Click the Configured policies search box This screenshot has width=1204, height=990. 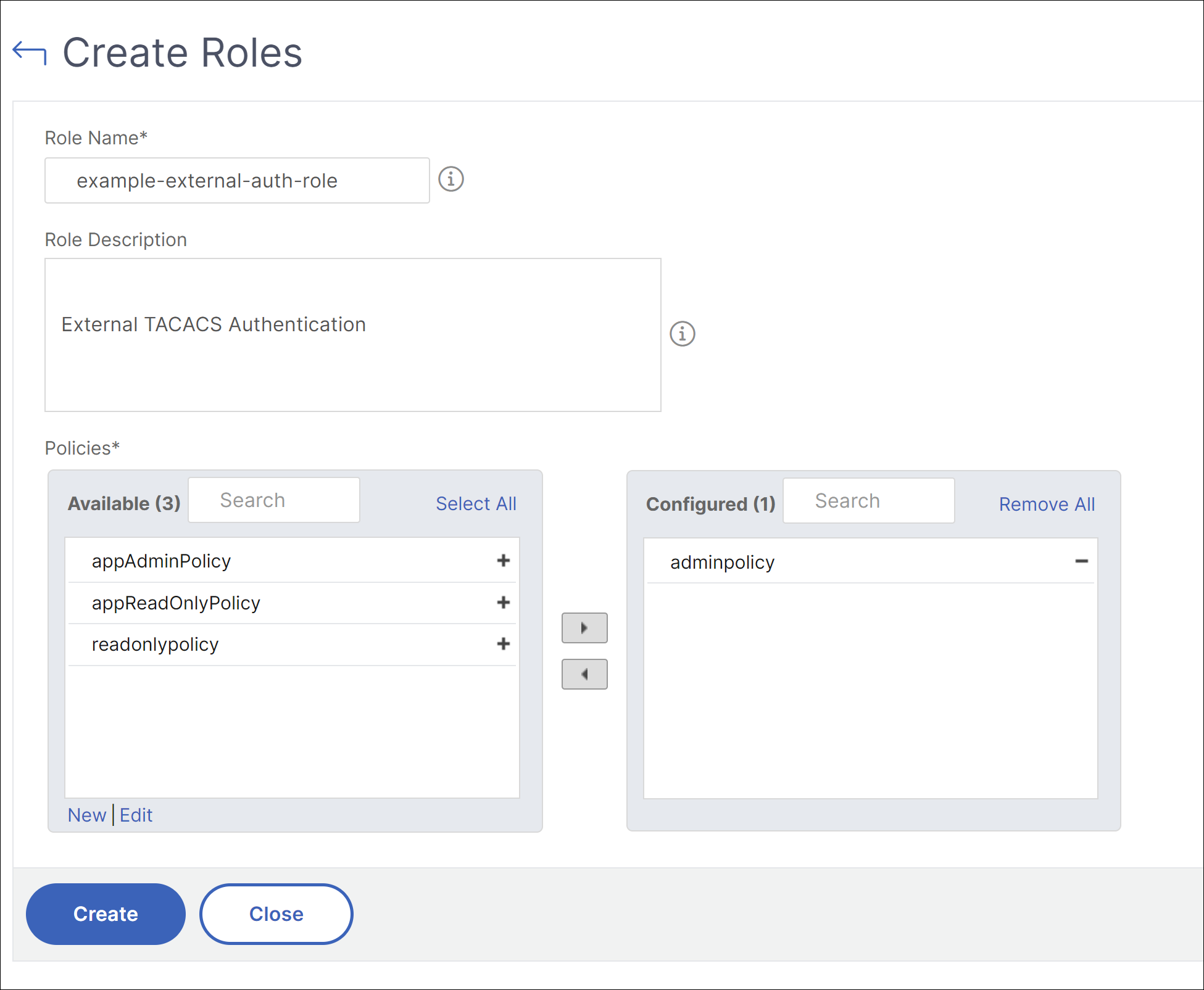[868, 501]
